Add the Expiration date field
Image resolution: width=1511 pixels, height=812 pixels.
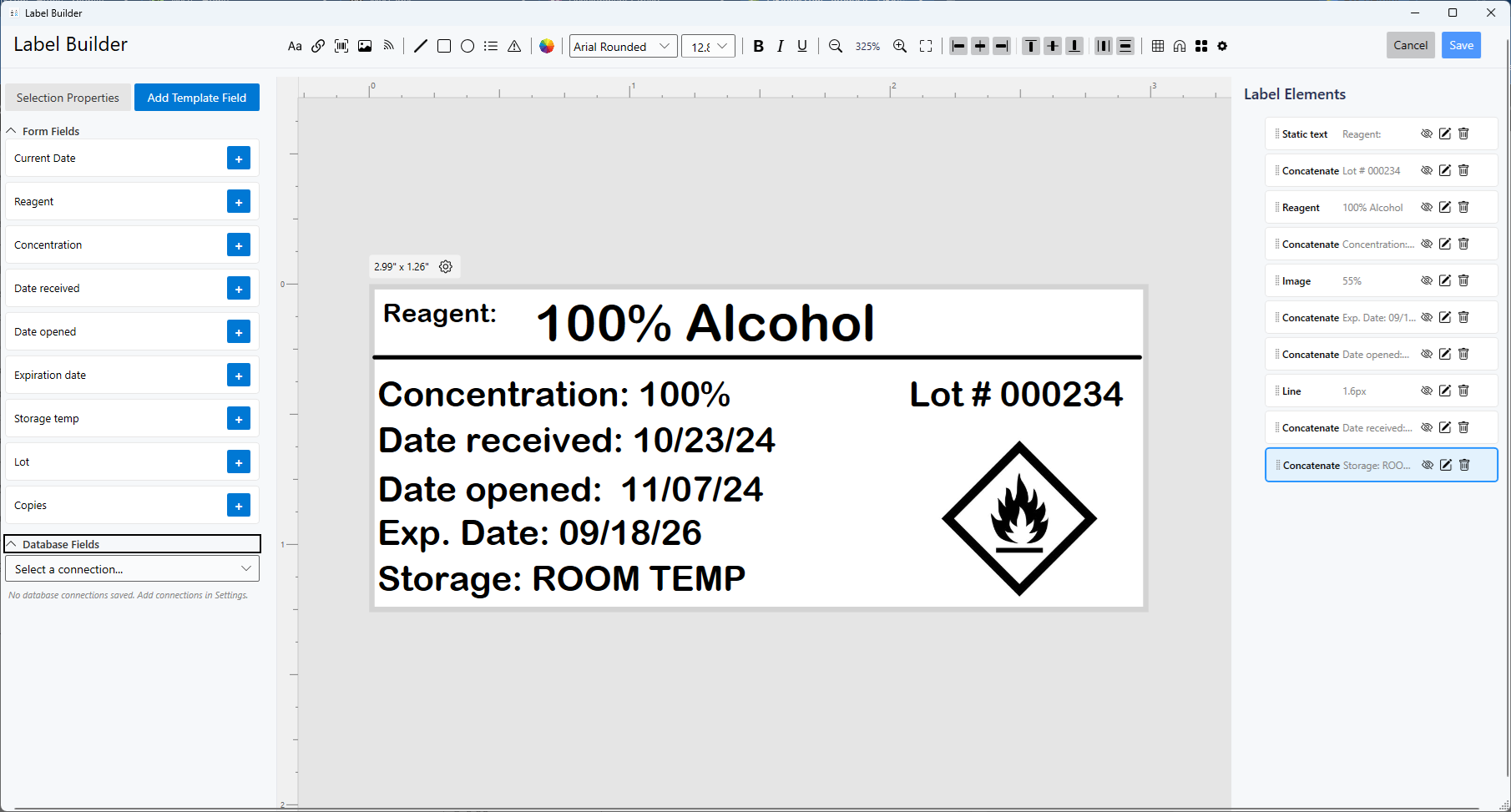239,376
